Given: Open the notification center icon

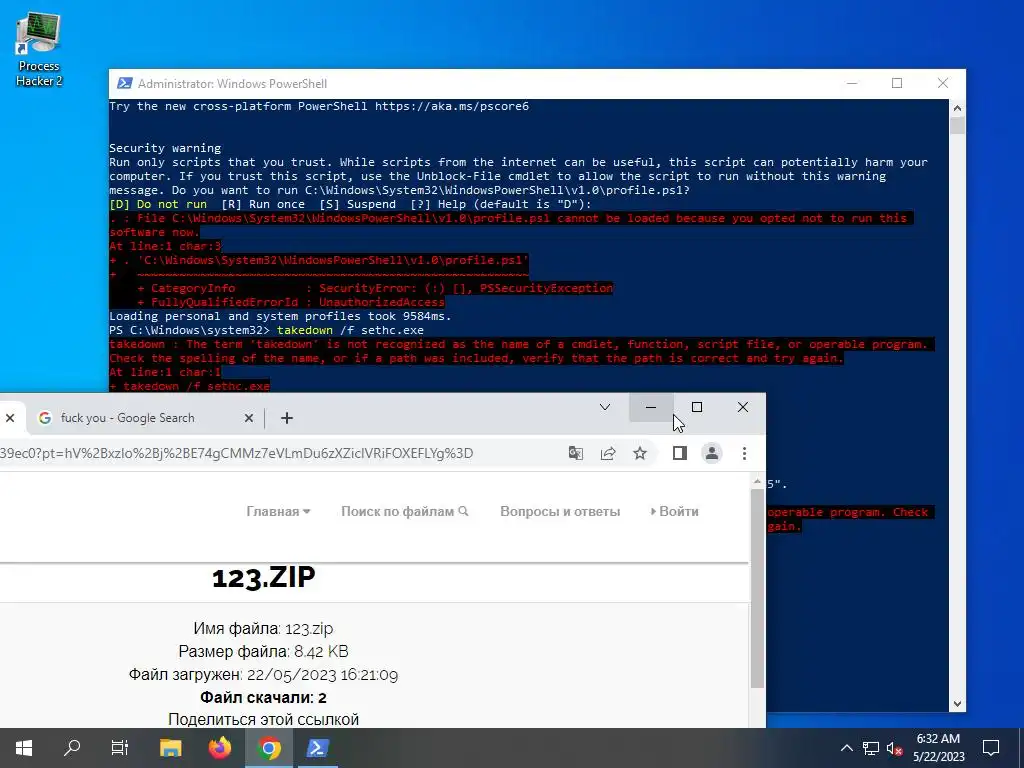Looking at the screenshot, I should (991, 748).
